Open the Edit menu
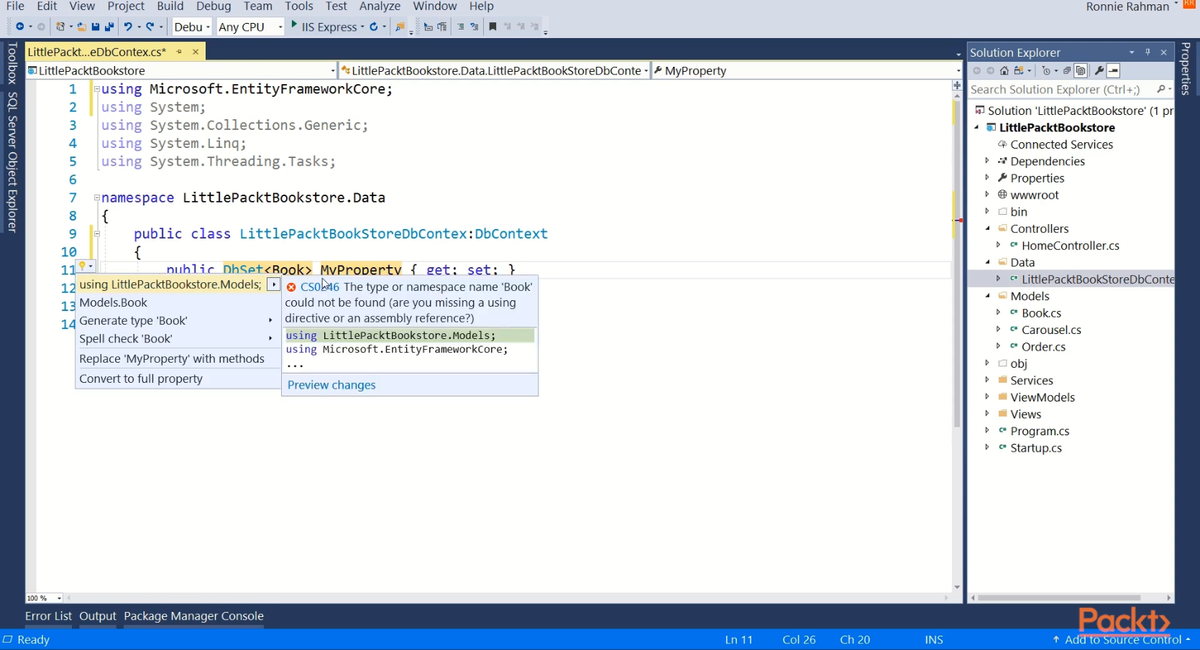This screenshot has width=1200, height=650. point(47,6)
